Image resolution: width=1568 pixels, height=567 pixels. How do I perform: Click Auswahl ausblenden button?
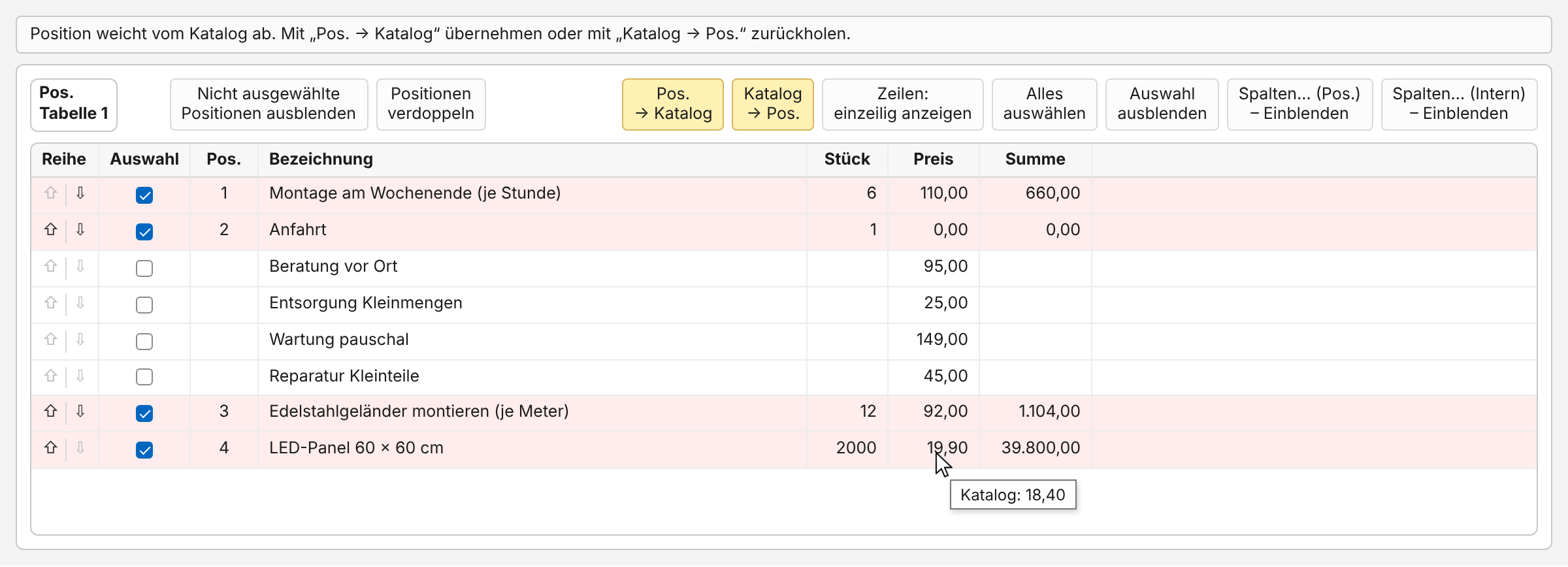click(1162, 105)
